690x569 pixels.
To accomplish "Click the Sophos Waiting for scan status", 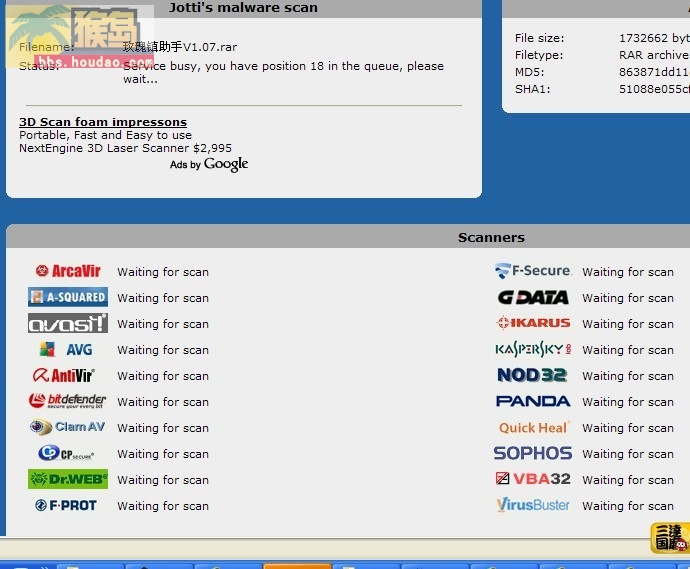I will tap(628, 454).
